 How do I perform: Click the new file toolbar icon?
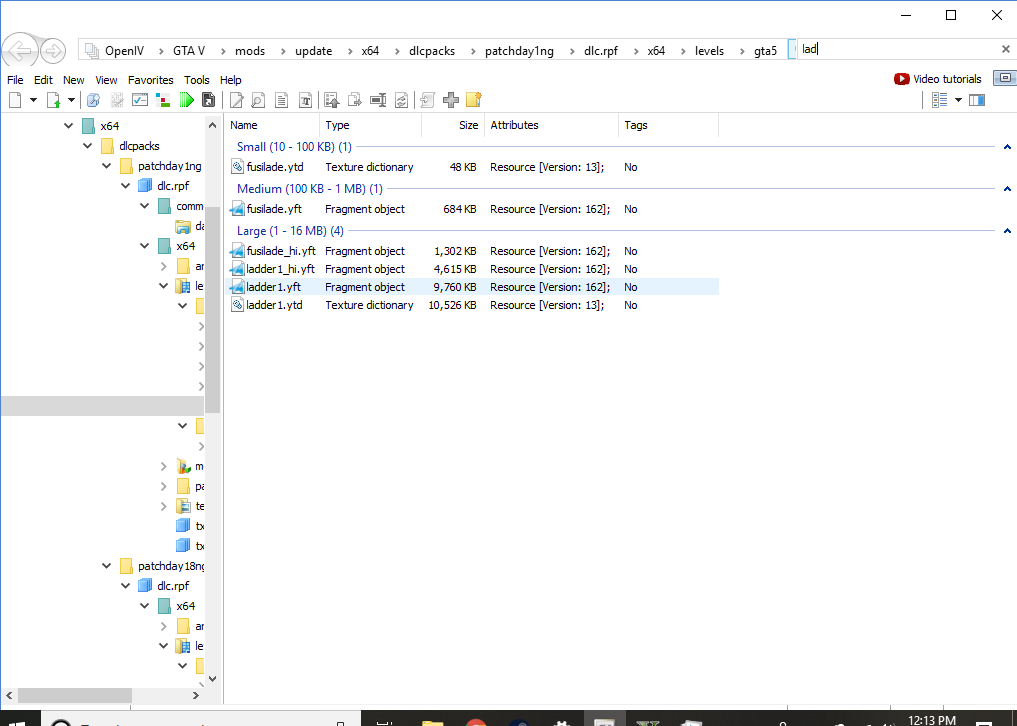click(x=15, y=99)
